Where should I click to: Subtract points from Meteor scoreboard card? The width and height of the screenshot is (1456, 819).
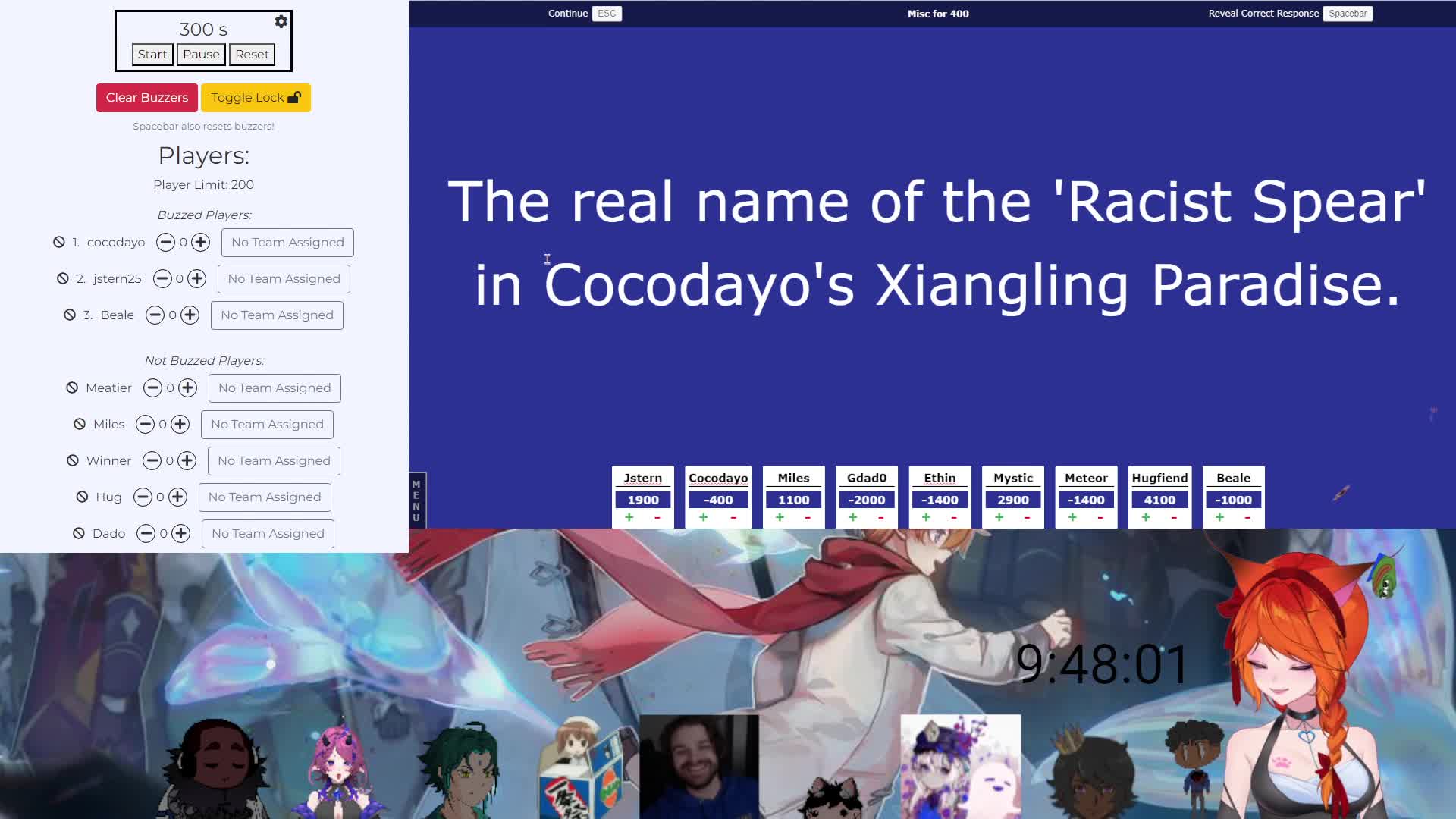point(1100,517)
